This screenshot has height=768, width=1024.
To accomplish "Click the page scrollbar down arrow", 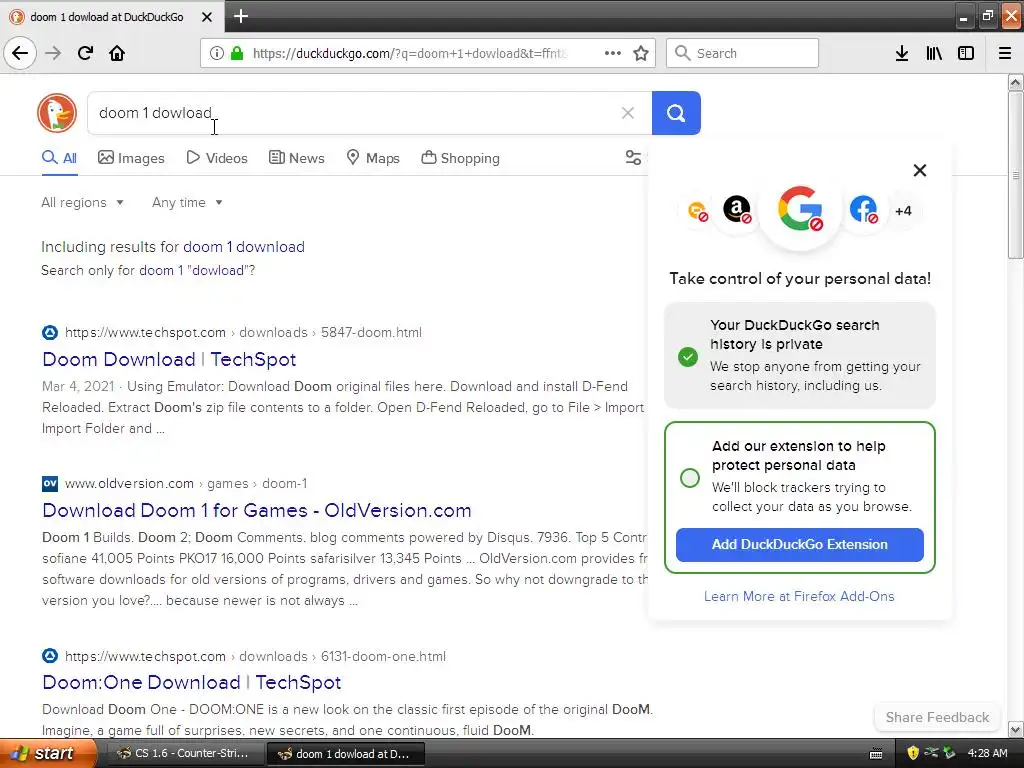I will coord(1015,729).
